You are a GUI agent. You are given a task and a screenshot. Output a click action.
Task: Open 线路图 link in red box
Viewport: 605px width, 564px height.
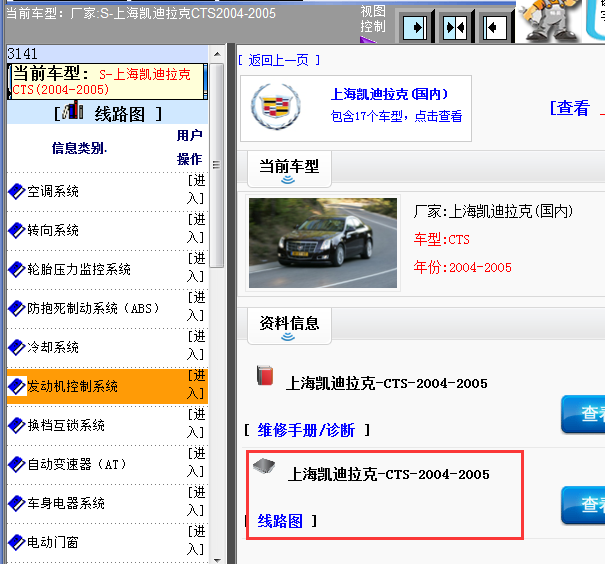click(280, 521)
